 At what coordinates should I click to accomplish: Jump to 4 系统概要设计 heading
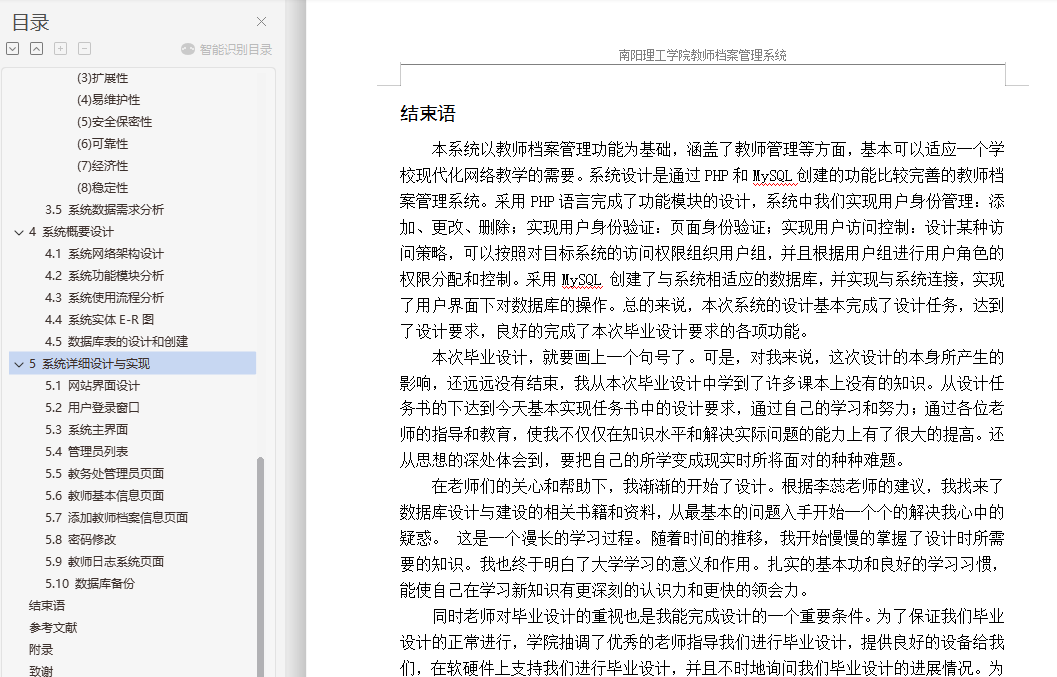(71, 232)
